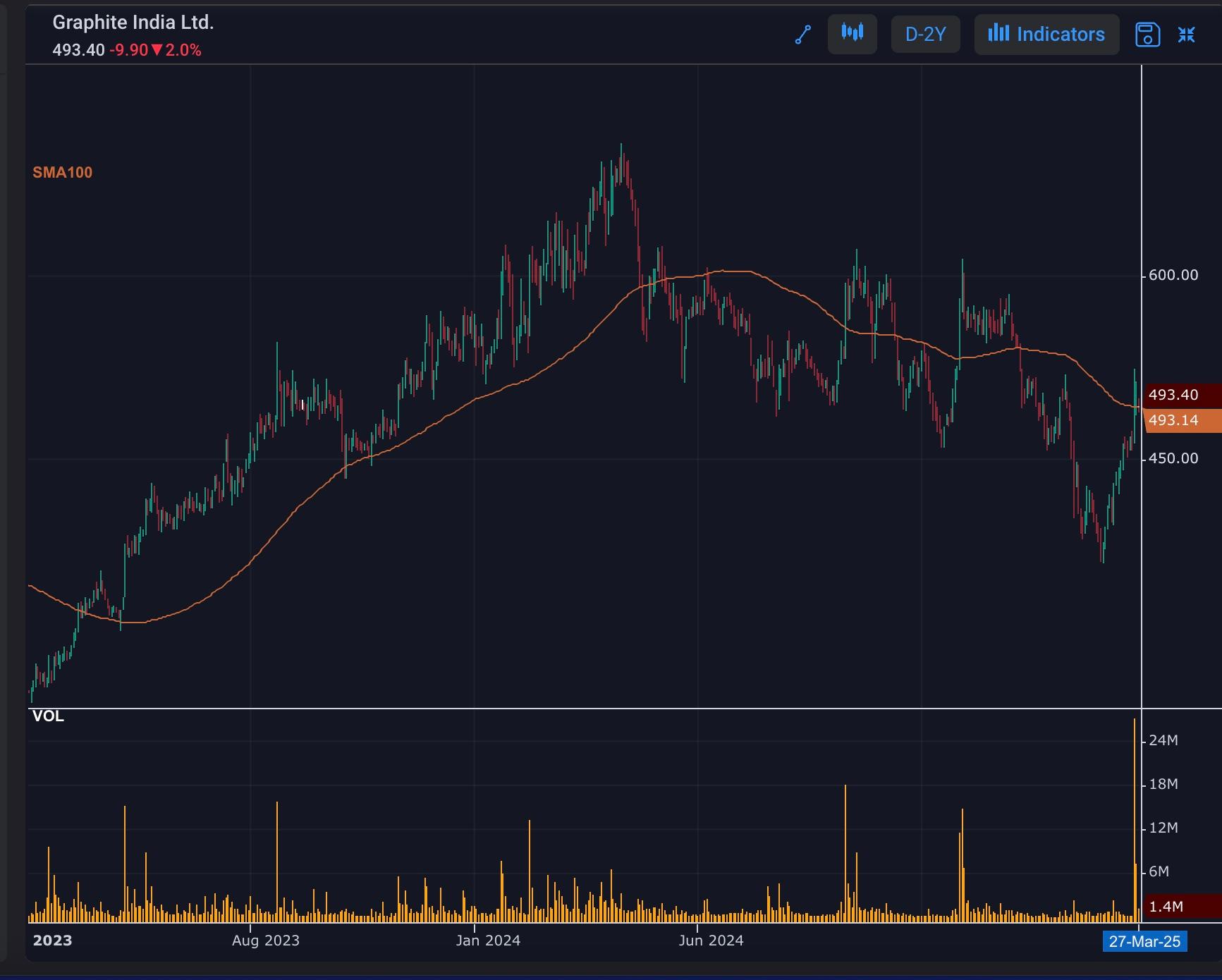Click the 12M volume axis label
This screenshot has width=1222, height=980.
(x=1163, y=828)
